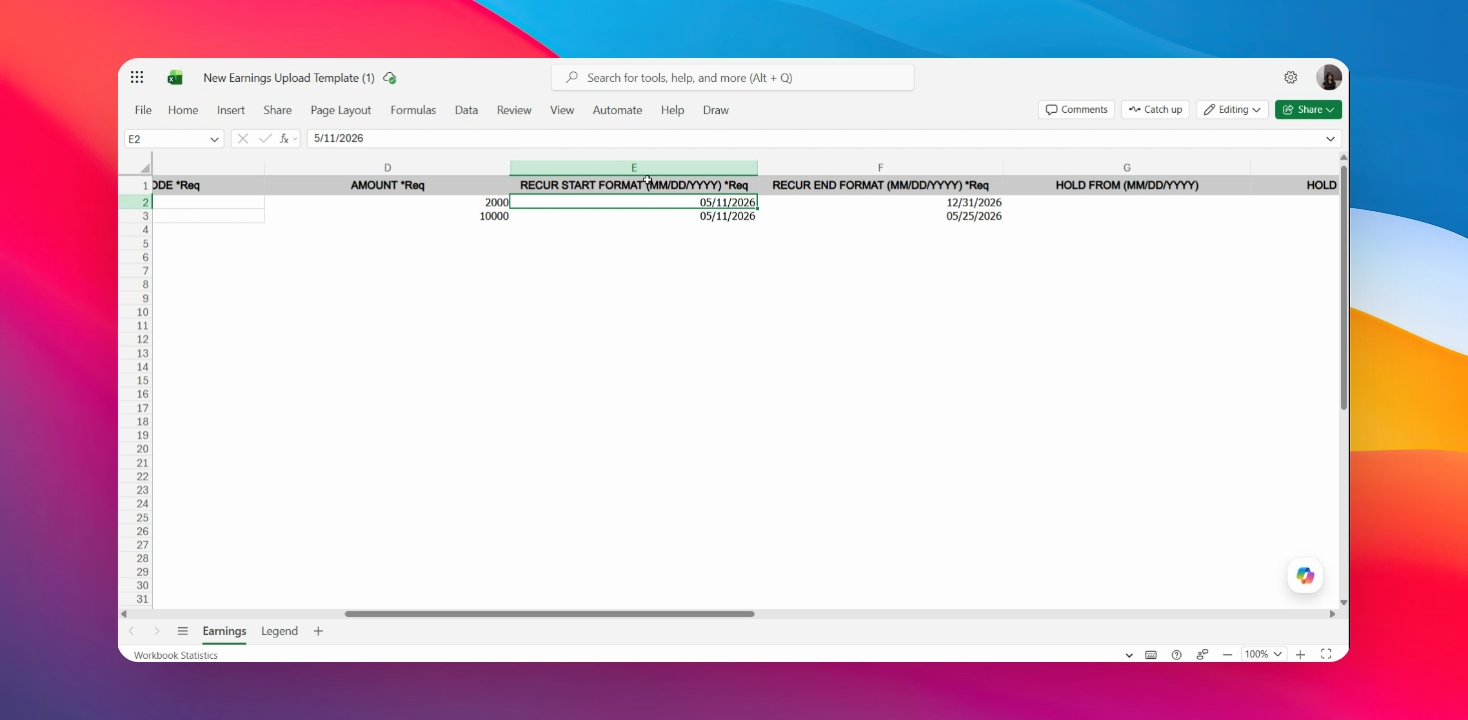Select the cell with amount 10000

[387, 216]
